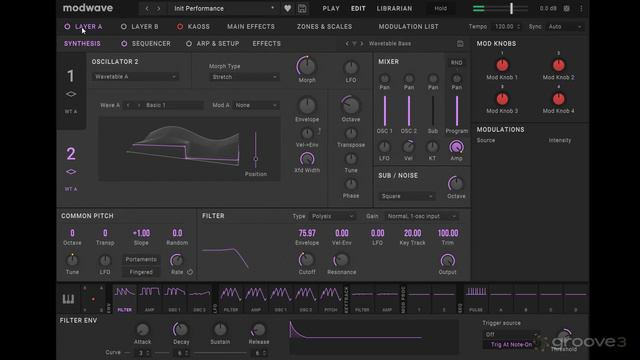Select the Pulse sequencer lane thumbnail
The height and width of the screenshot is (360, 640).
click(476, 299)
